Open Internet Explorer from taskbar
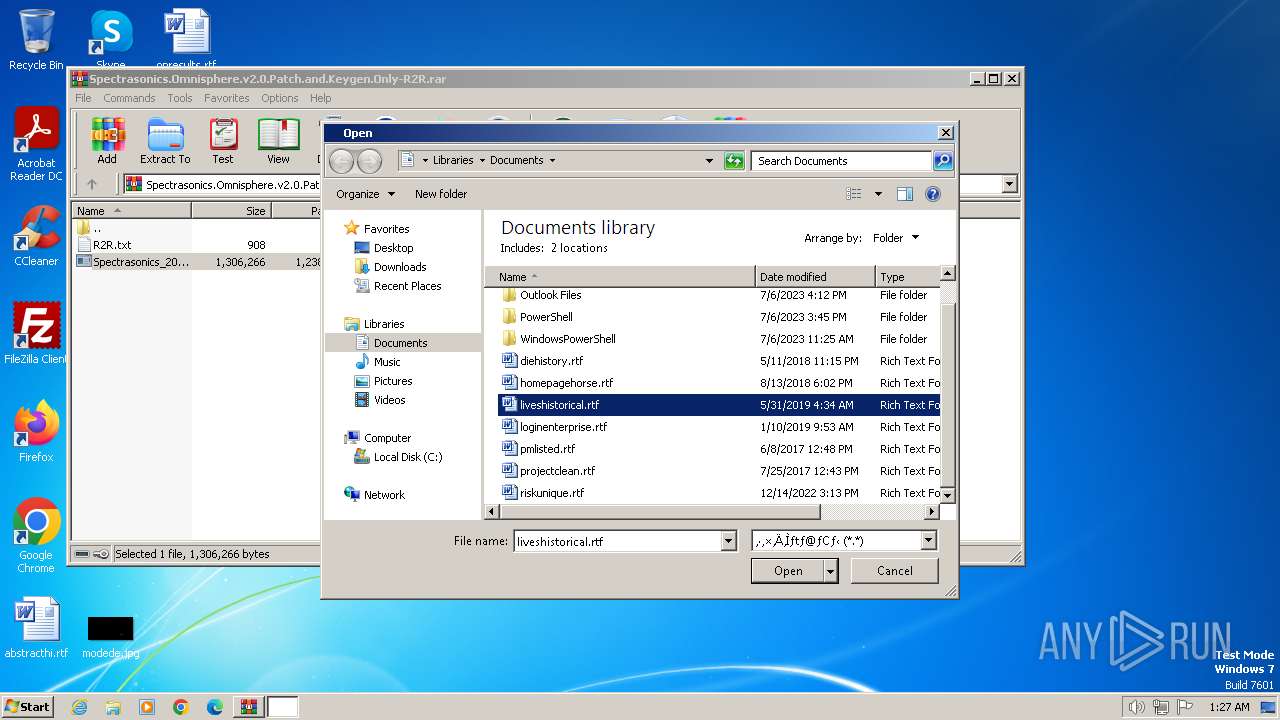 tap(79, 707)
